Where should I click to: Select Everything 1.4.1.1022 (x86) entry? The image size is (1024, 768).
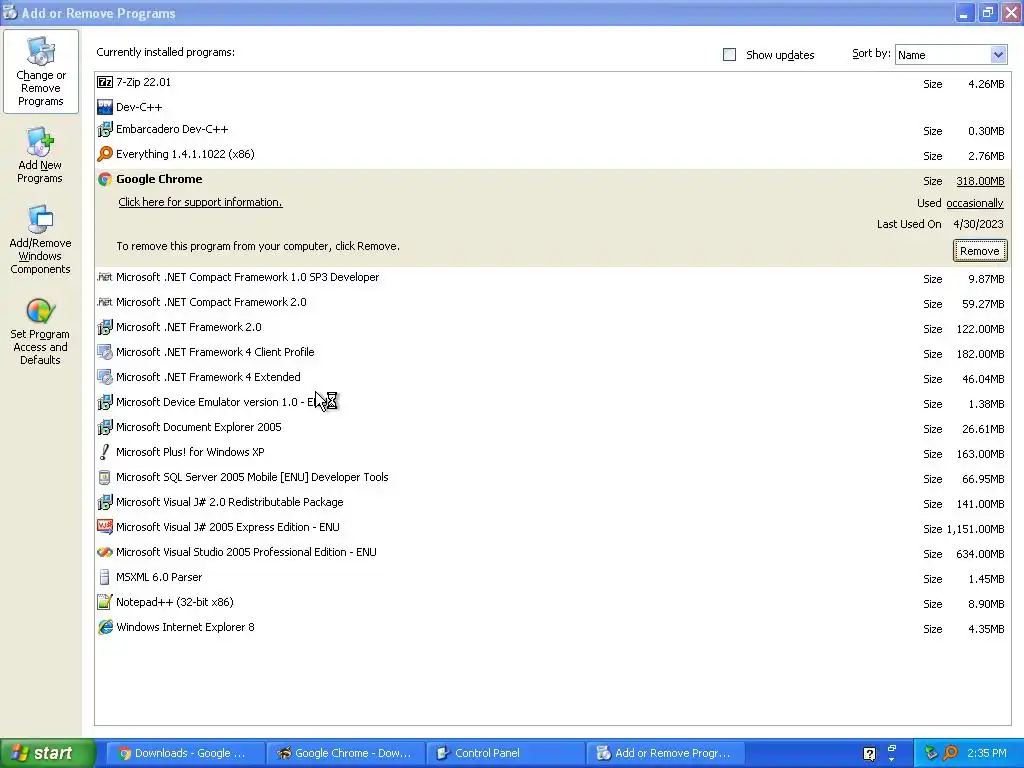pos(552,155)
